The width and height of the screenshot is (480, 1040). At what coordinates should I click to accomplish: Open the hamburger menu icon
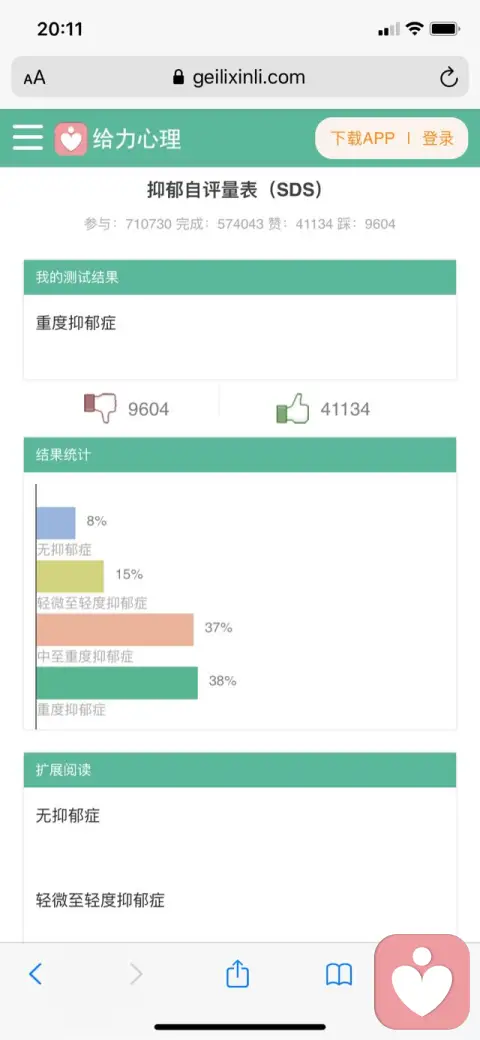28,137
